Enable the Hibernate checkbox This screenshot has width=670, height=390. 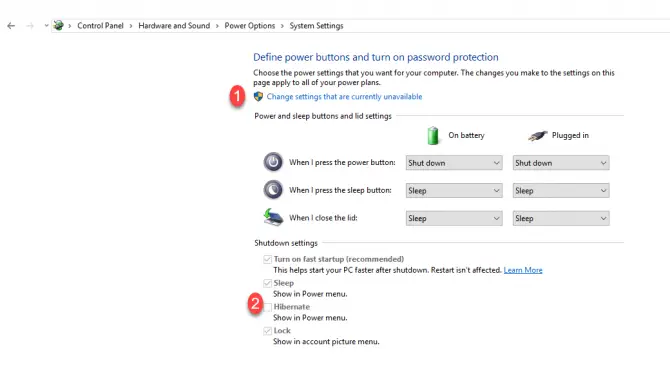[267, 307]
